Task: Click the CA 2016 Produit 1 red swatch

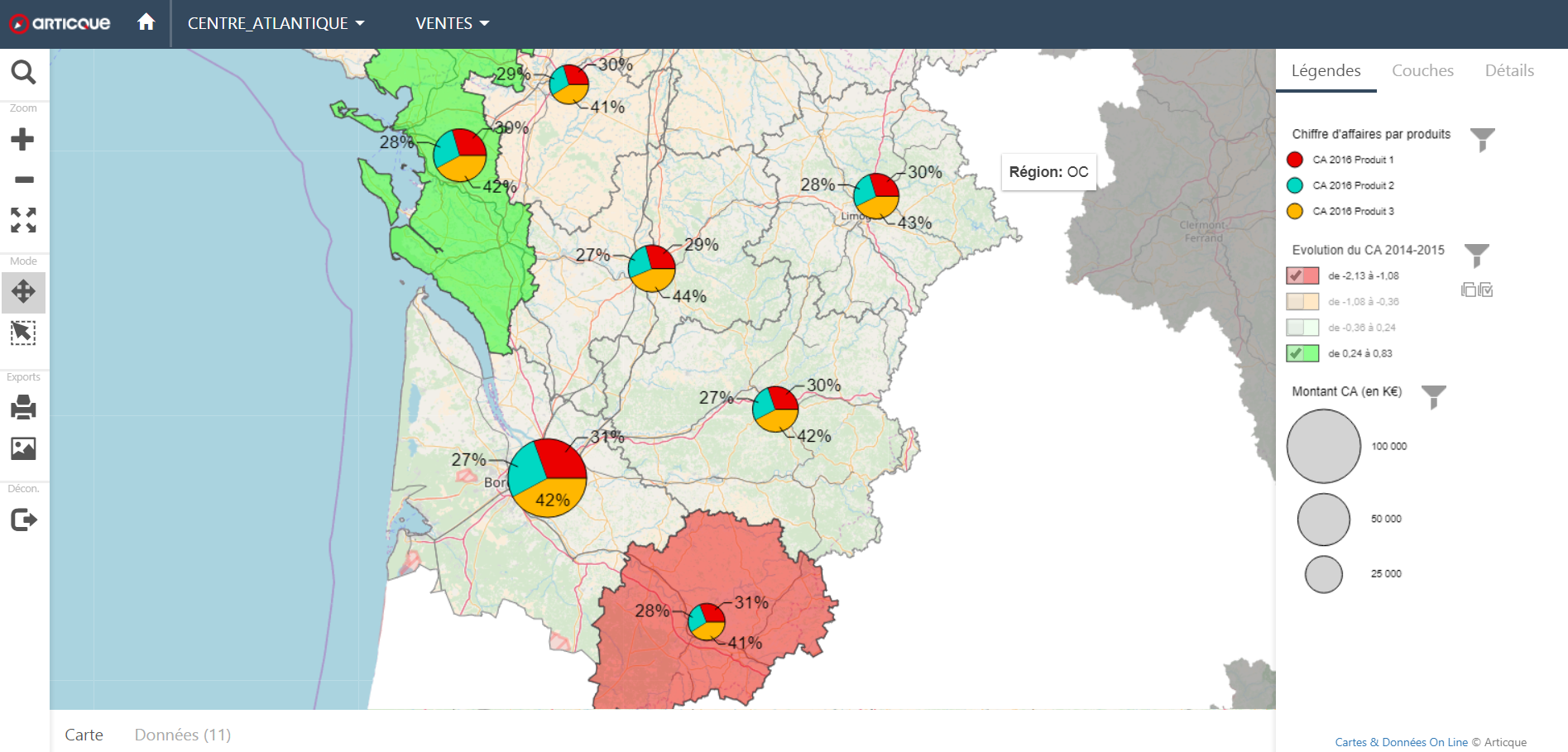Action: [1295, 160]
